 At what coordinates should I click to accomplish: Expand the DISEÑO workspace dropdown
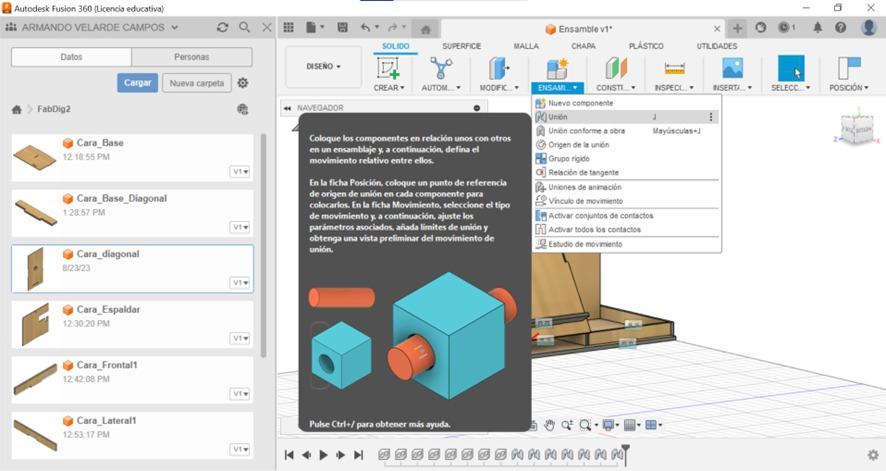coord(323,67)
